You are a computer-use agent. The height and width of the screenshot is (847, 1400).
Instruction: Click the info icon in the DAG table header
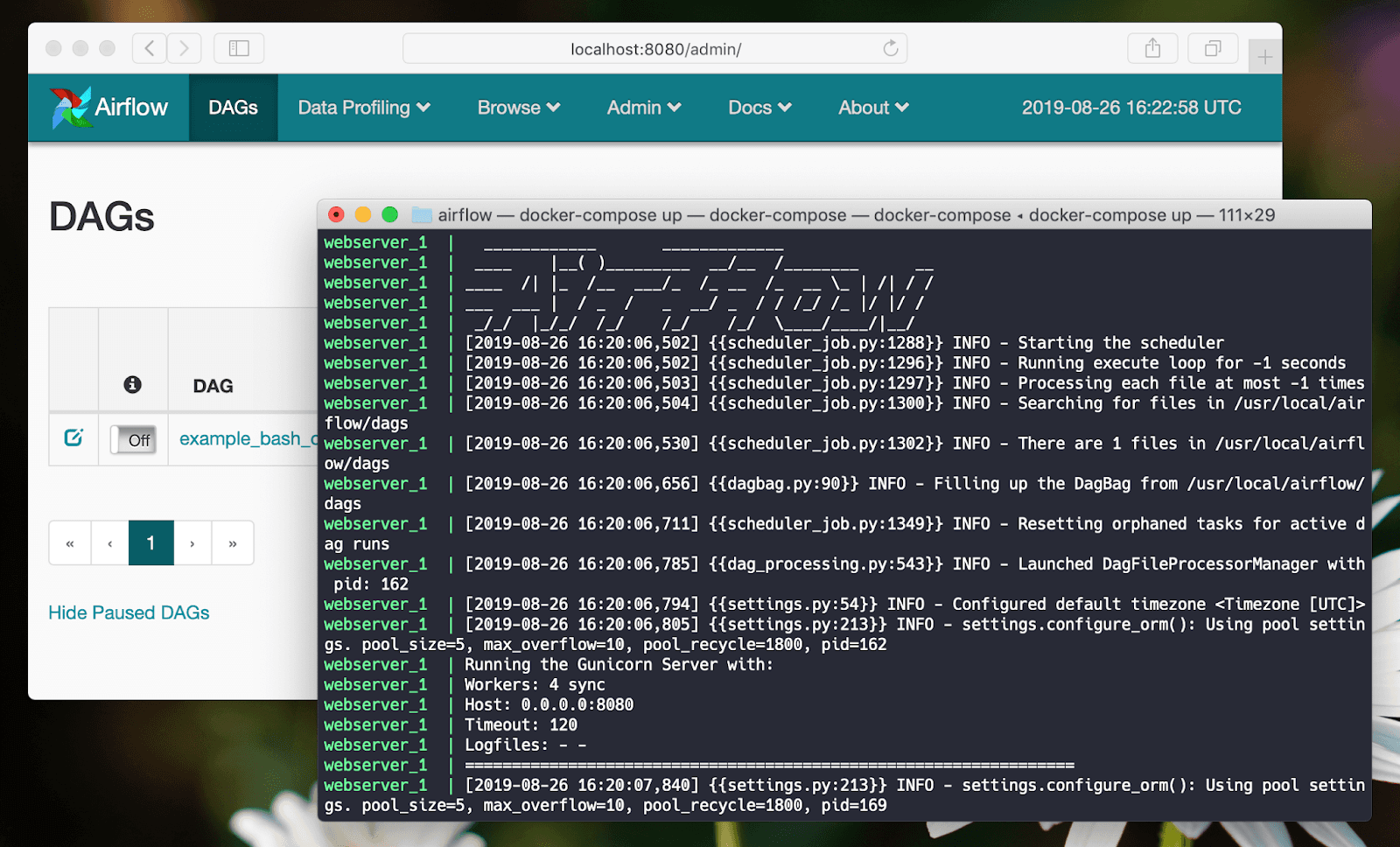point(132,384)
